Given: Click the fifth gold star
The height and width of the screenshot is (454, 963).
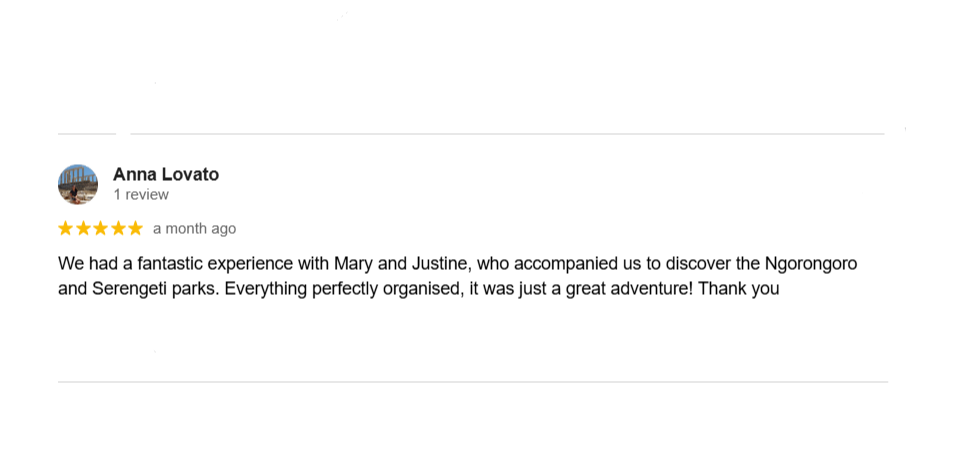Looking at the screenshot, I should [135, 228].
